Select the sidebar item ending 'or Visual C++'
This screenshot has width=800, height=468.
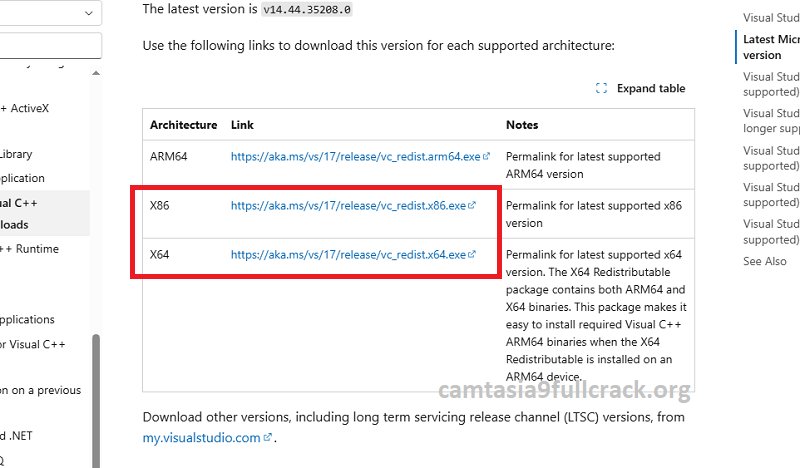coord(33,344)
